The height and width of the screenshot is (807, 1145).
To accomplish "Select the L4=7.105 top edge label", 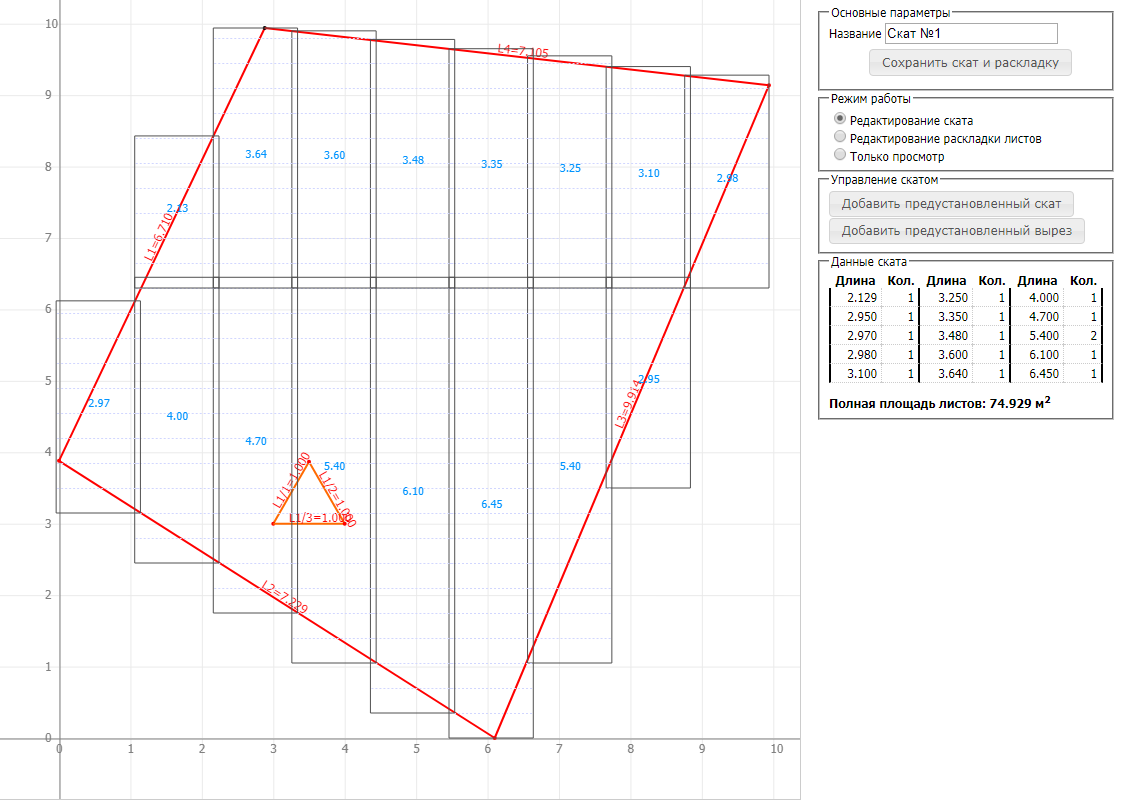I will 523,50.
